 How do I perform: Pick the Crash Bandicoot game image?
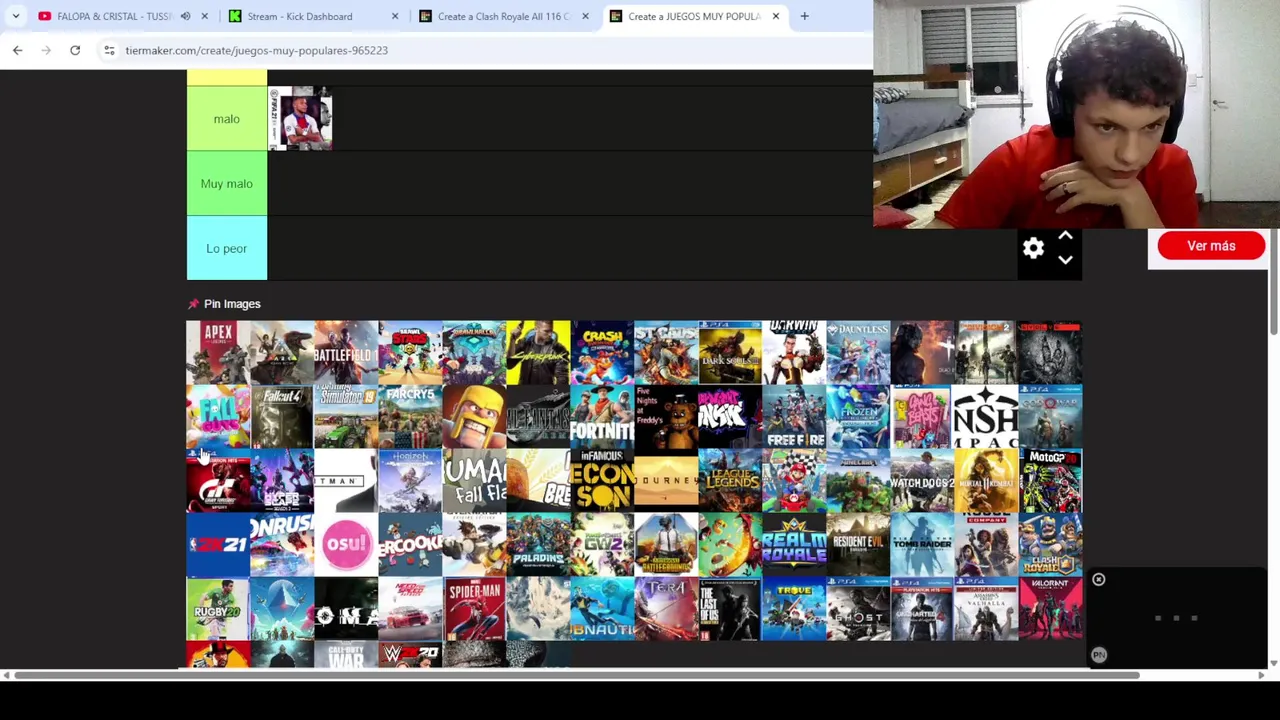tap(602, 353)
